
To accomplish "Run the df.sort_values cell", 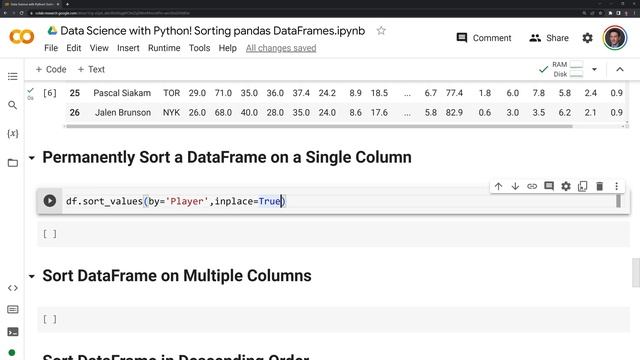I will [50, 201].
